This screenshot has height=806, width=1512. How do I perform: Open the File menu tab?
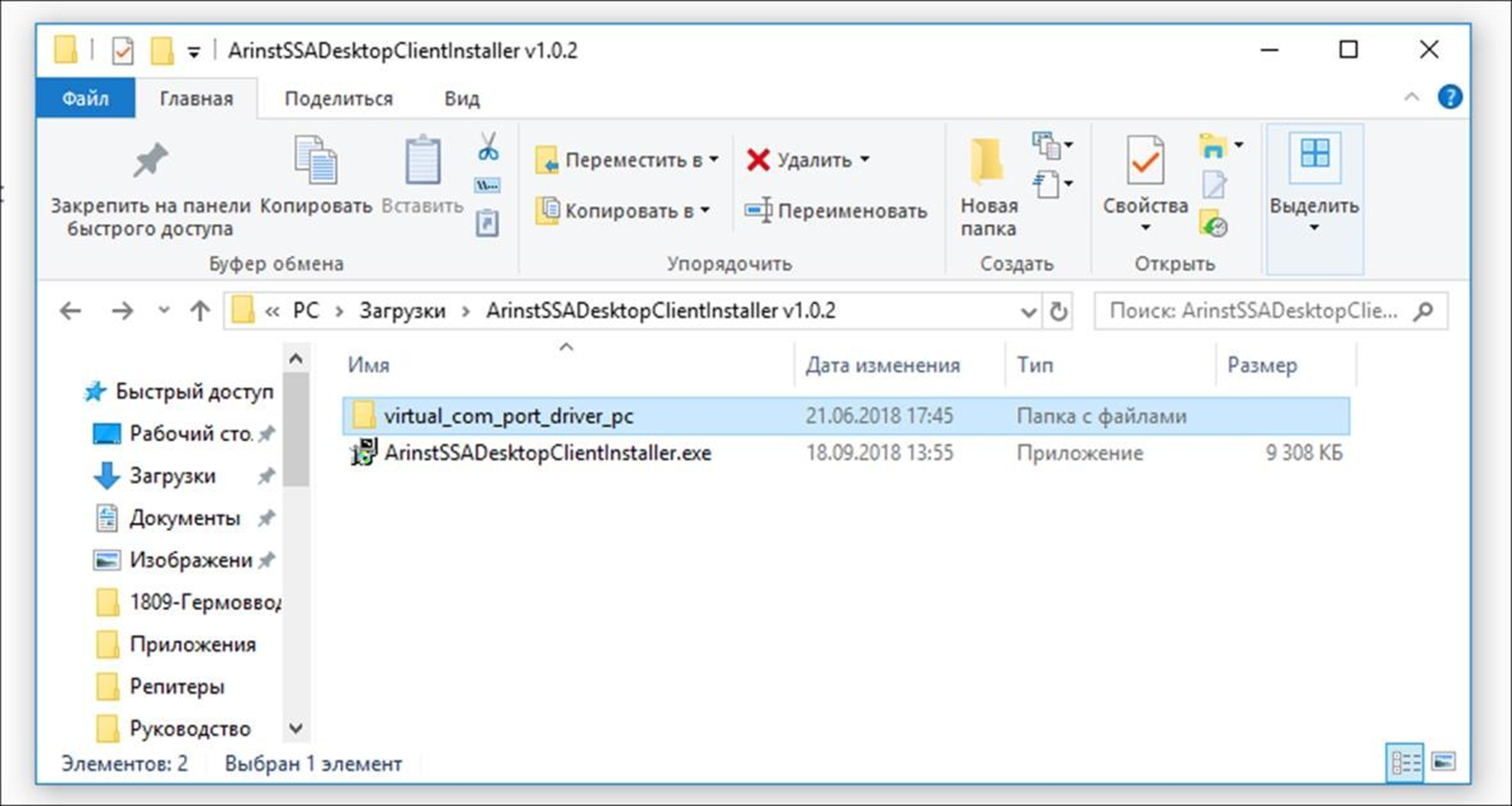point(86,99)
